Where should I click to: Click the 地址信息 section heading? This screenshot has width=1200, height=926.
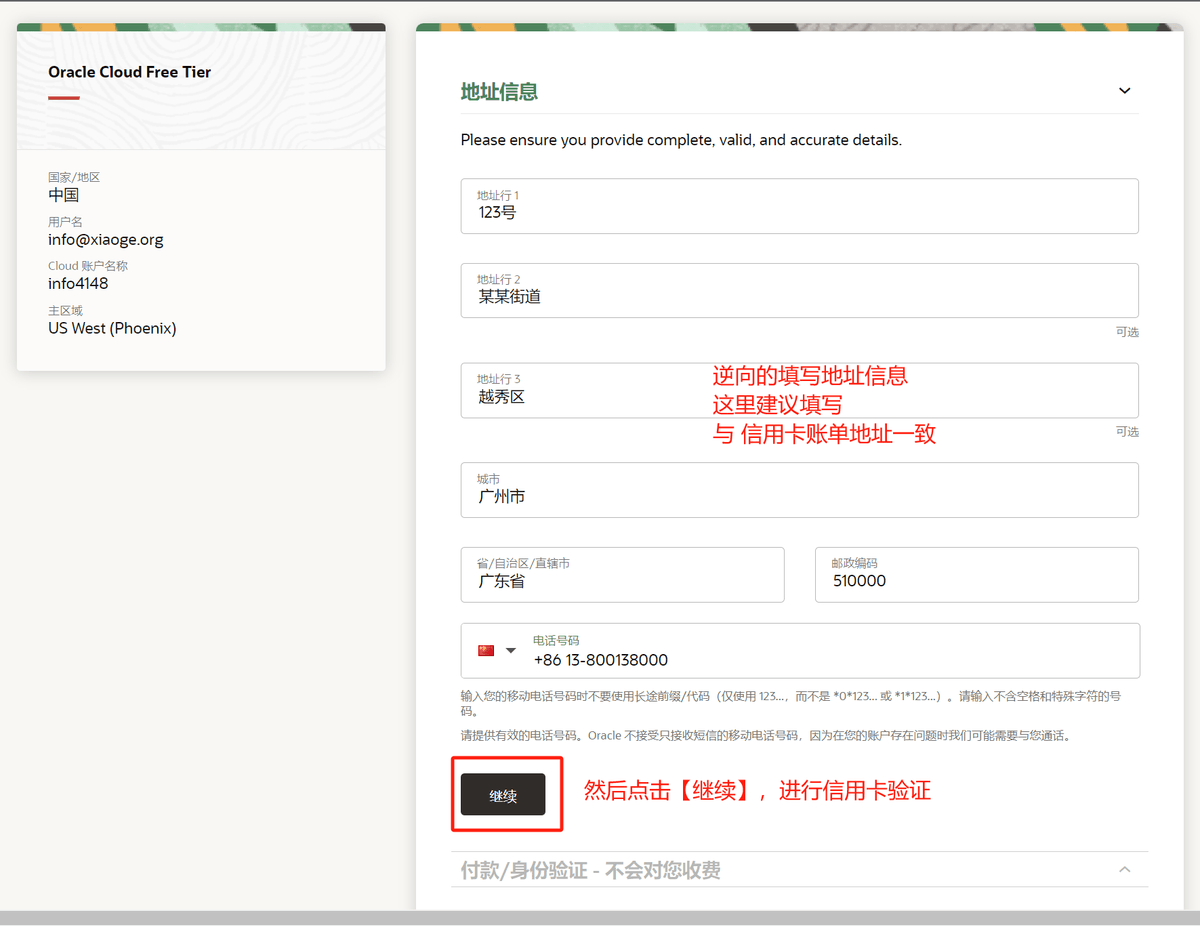click(x=499, y=92)
